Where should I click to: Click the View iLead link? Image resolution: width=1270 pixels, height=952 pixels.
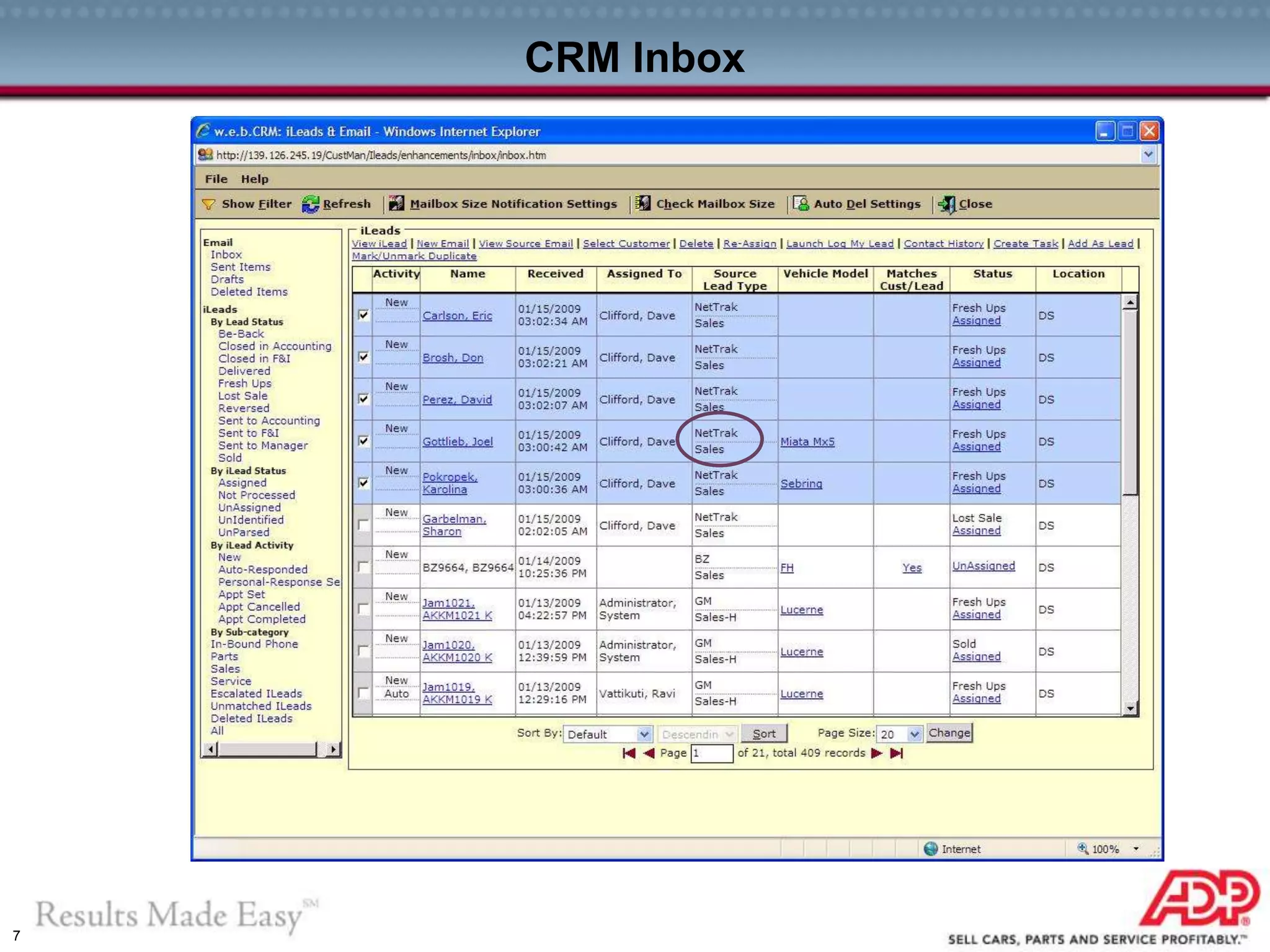coord(380,244)
